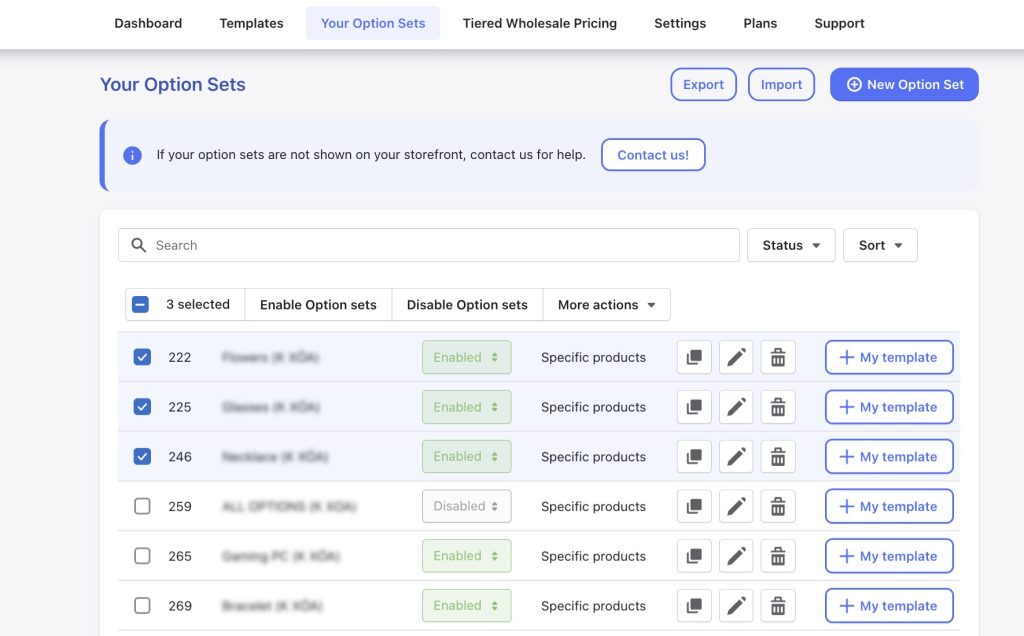The width and height of the screenshot is (1024, 636).
Task: Change Enabled status for row 246
Action: (x=466, y=456)
